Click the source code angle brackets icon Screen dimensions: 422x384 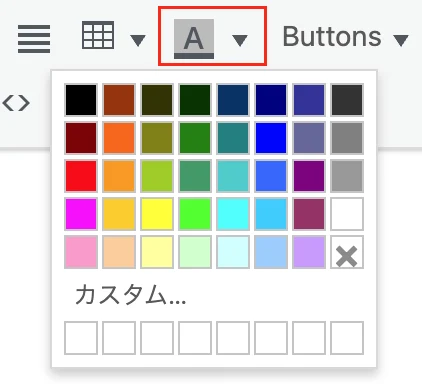pyautogui.click(x=16, y=103)
